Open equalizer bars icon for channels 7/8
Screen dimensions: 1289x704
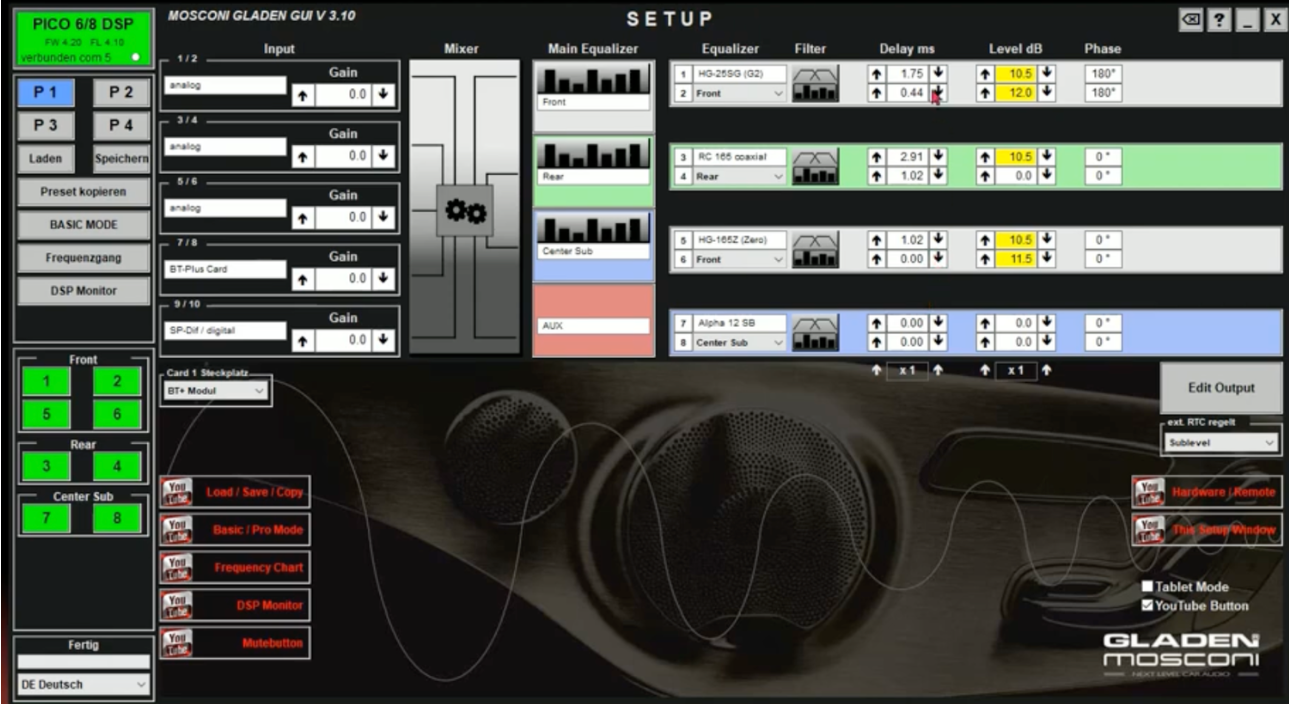[816, 342]
